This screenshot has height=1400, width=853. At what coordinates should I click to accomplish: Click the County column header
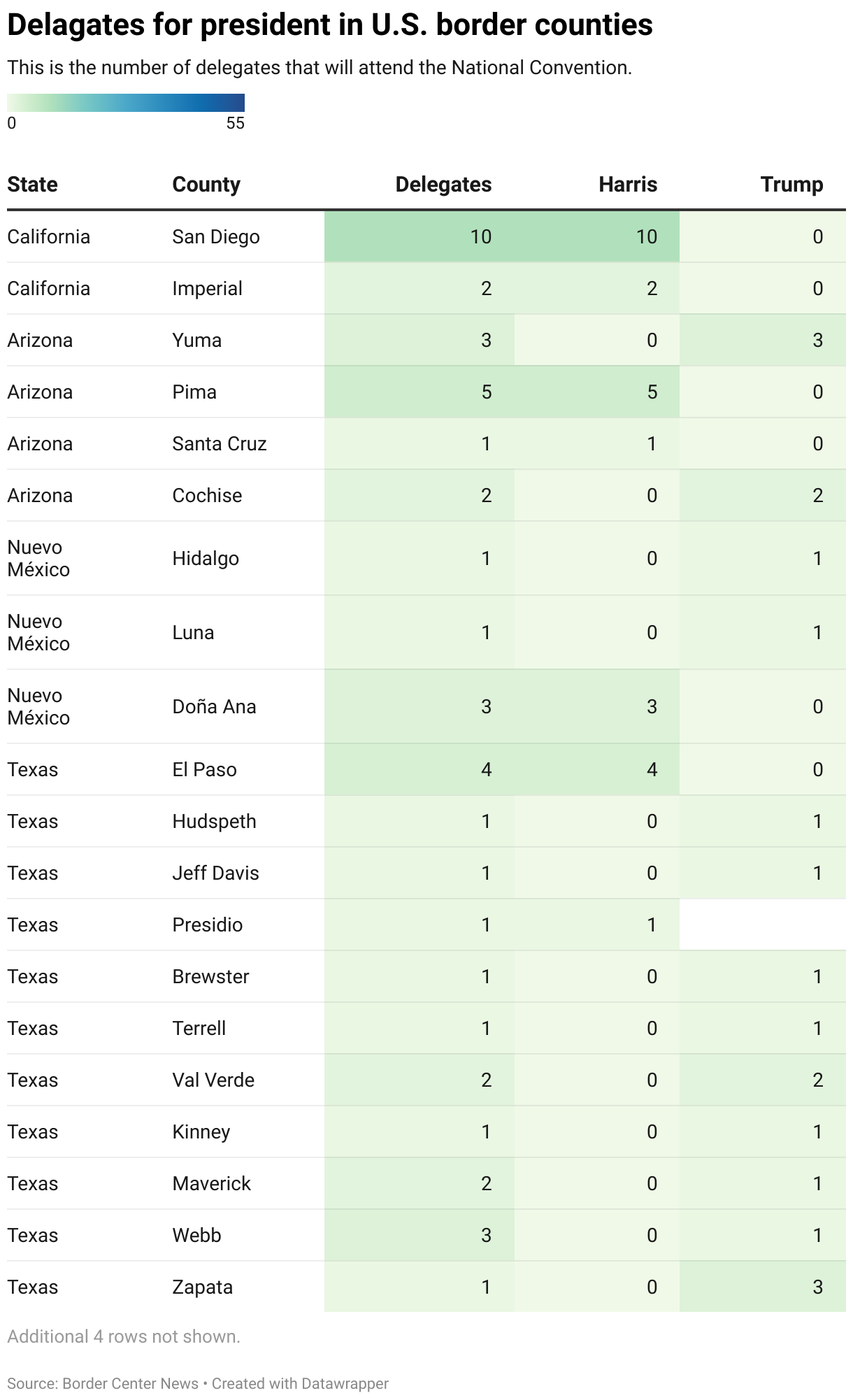[x=206, y=185]
